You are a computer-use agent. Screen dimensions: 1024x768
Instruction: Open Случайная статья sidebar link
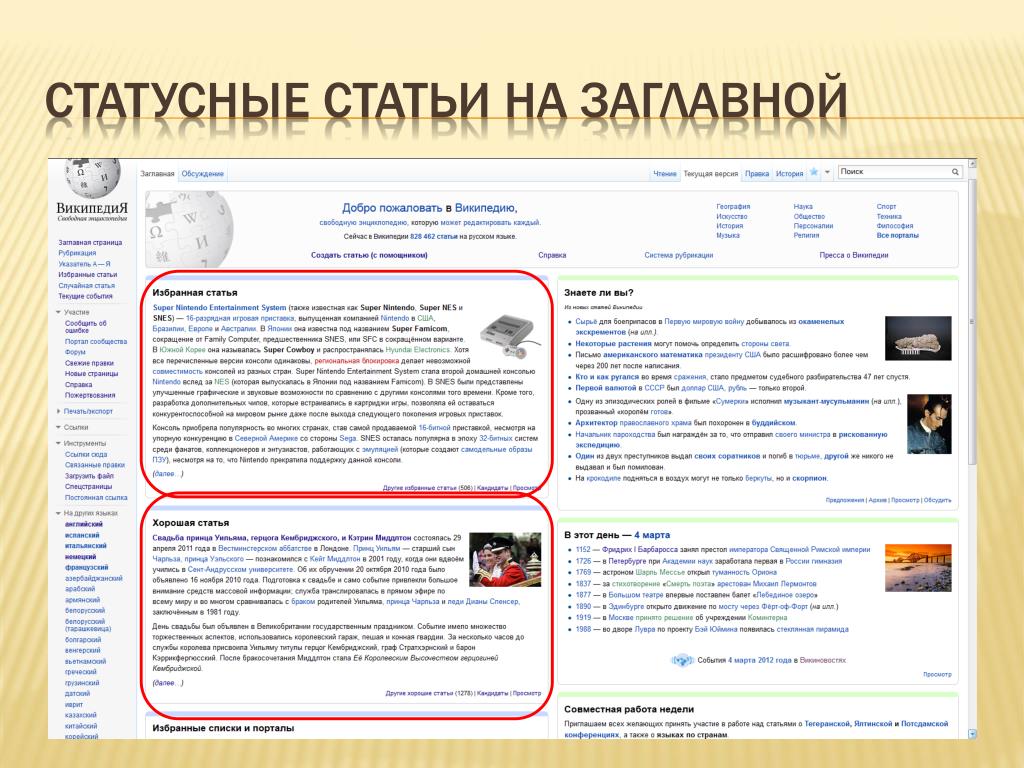click(86, 285)
